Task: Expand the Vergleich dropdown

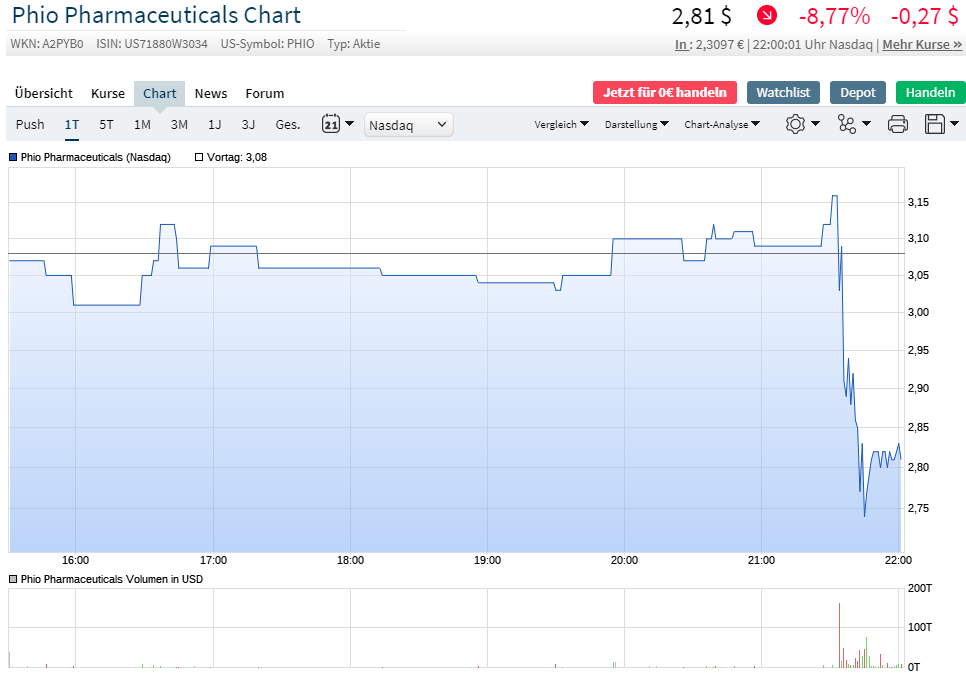Action: point(560,124)
